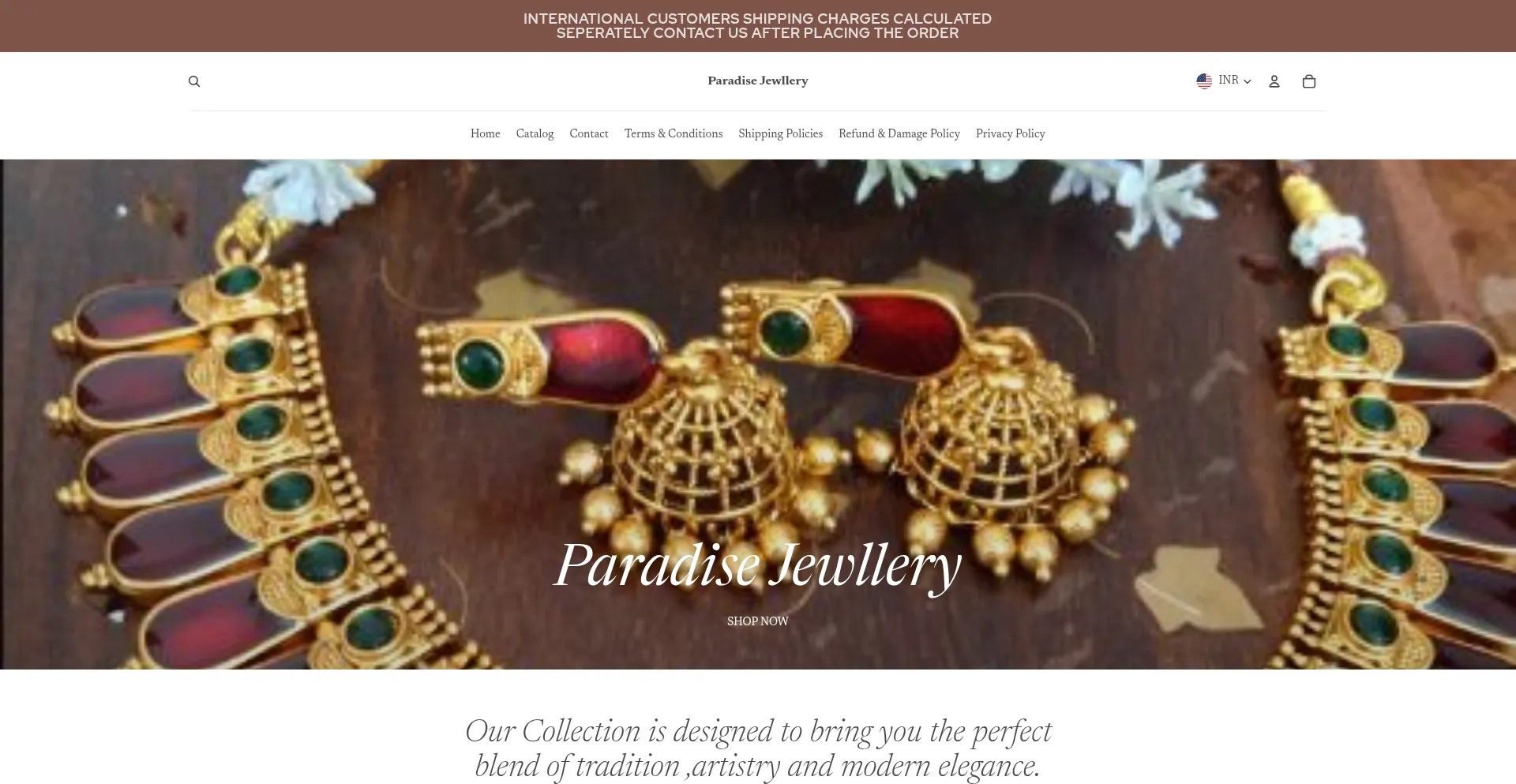Click the flag icon beside INR
This screenshot has height=784, width=1516.
click(x=1204, y=81)
